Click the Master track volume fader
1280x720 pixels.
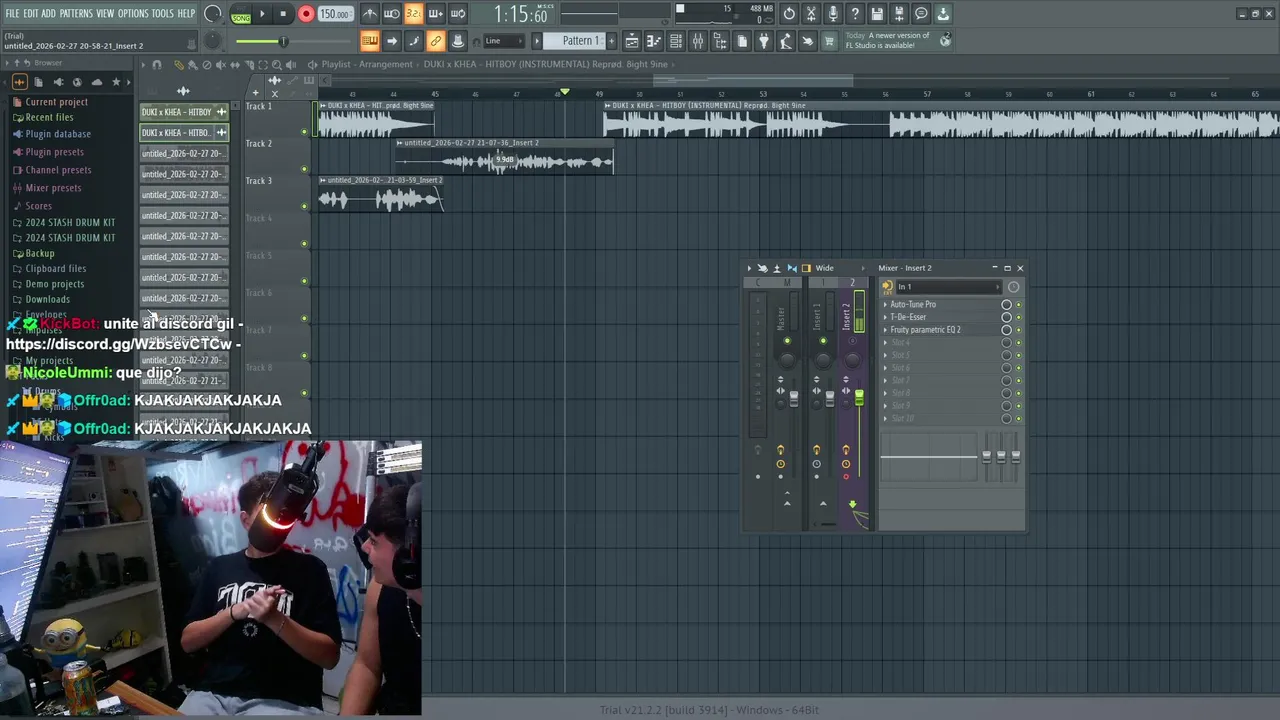[x=794, y=398]
